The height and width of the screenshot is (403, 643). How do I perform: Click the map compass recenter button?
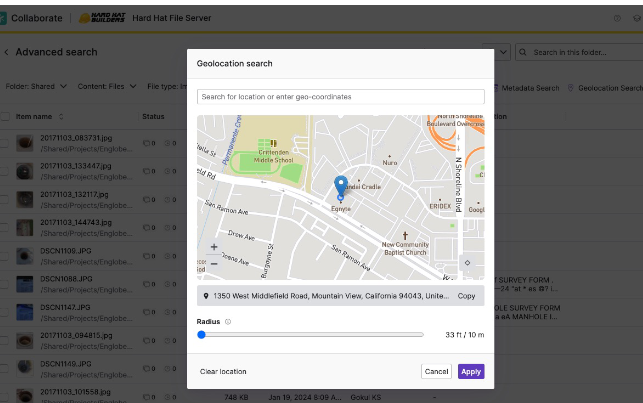467,263
